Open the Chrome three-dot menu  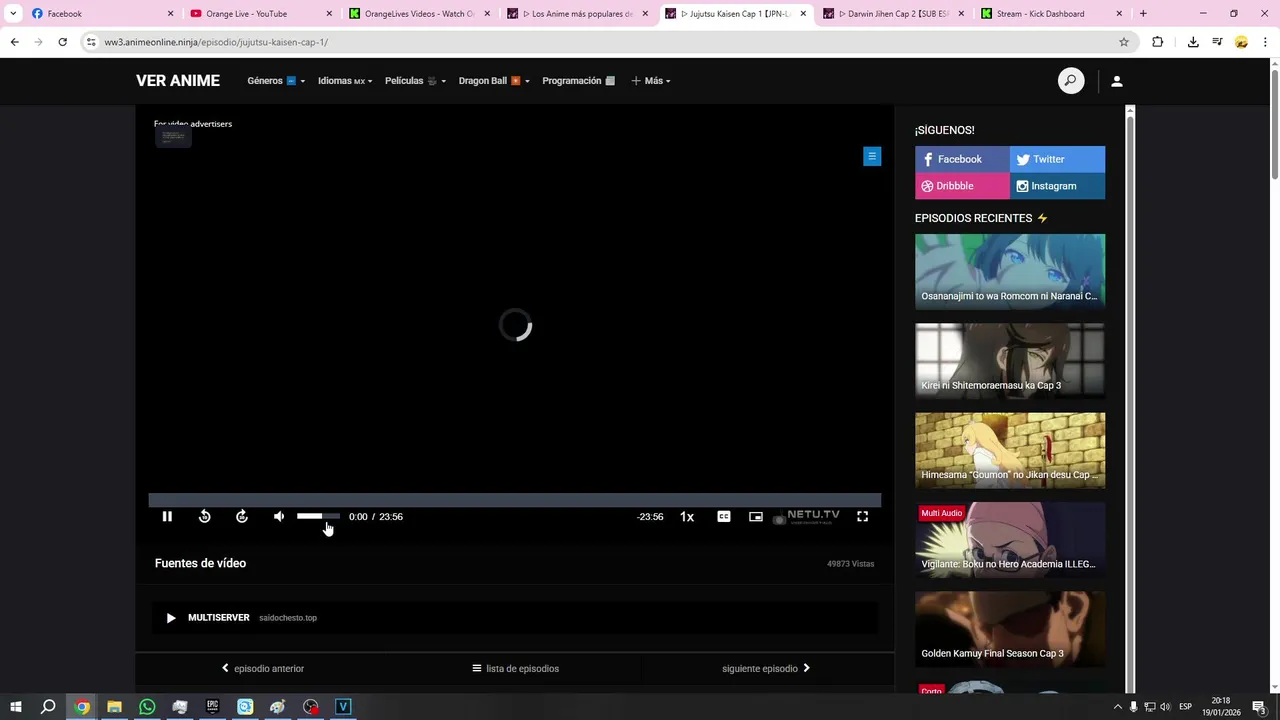pyautogui.click(x=1266, y=42)
